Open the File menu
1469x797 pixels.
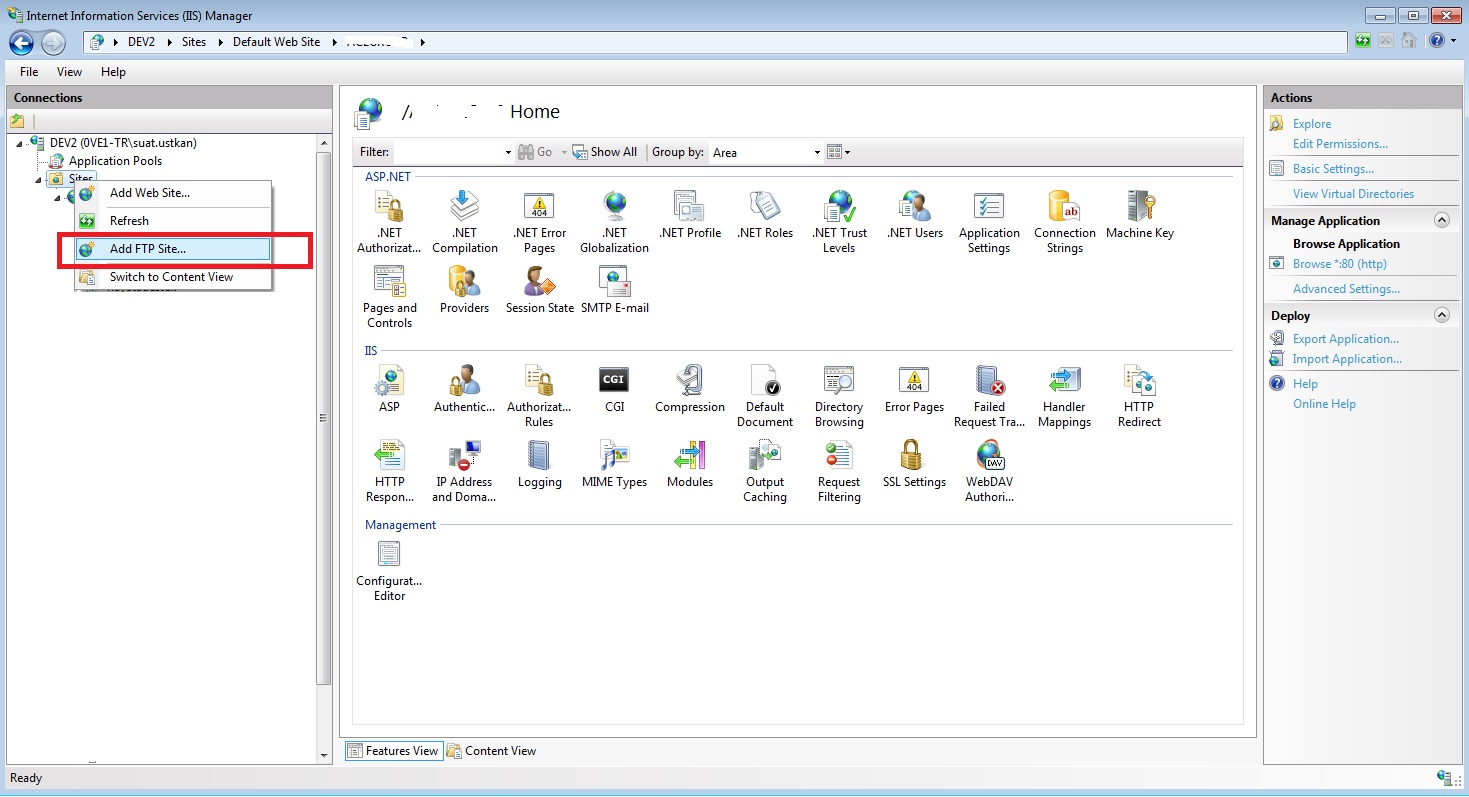pyautogui.click(x=29, y=72)
